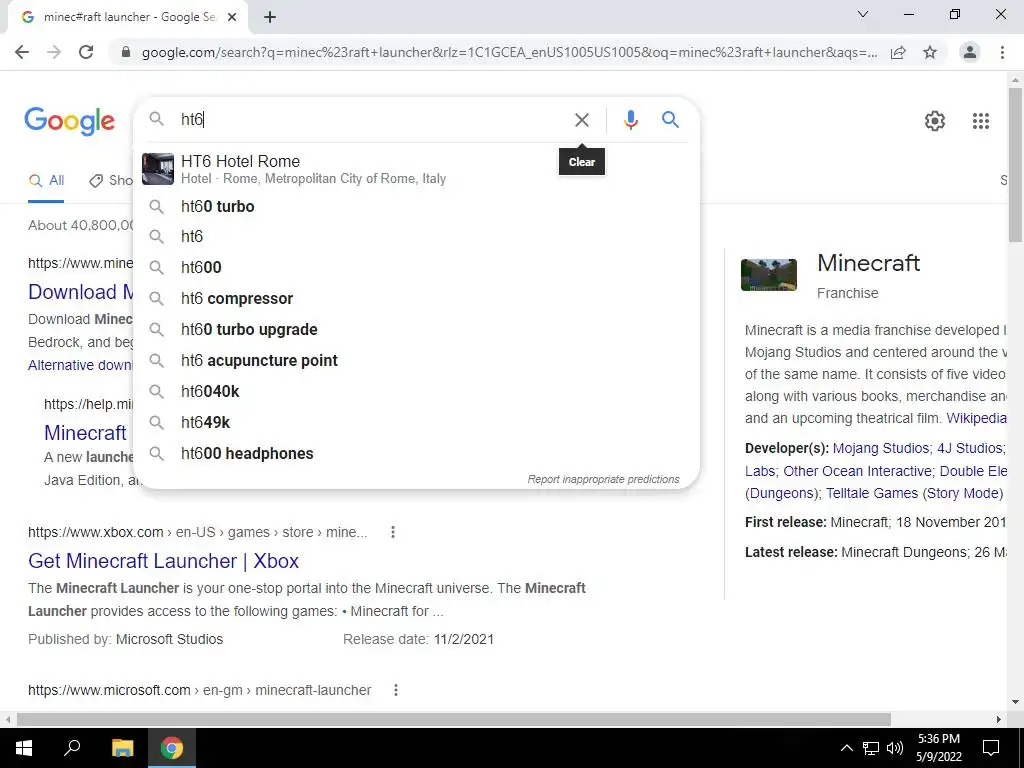
Task: Click the vertical page scrollbar thumb
Action: 1015,163
